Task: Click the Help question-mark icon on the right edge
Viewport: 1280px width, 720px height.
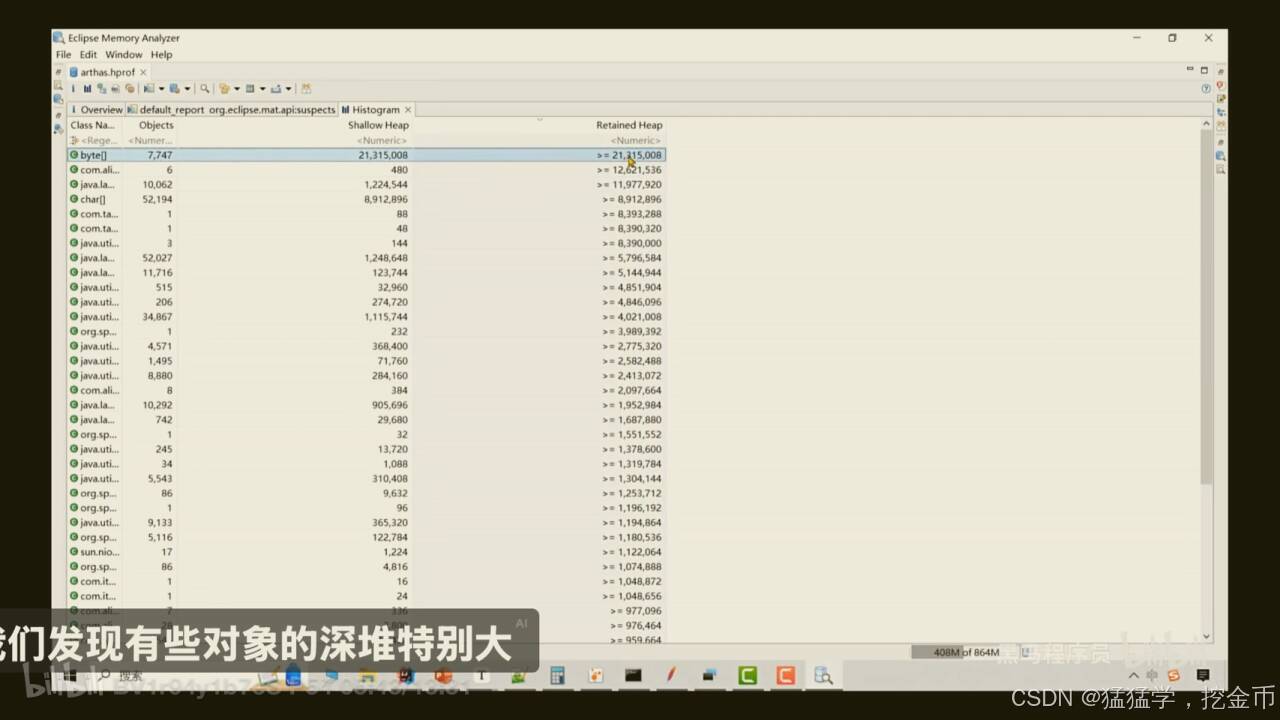Action: tap(1206, 89)
